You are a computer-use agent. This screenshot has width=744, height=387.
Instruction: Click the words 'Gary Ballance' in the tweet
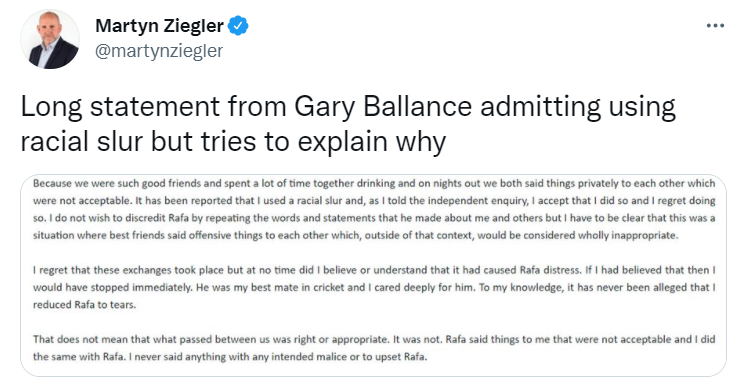tap(383, 107)
